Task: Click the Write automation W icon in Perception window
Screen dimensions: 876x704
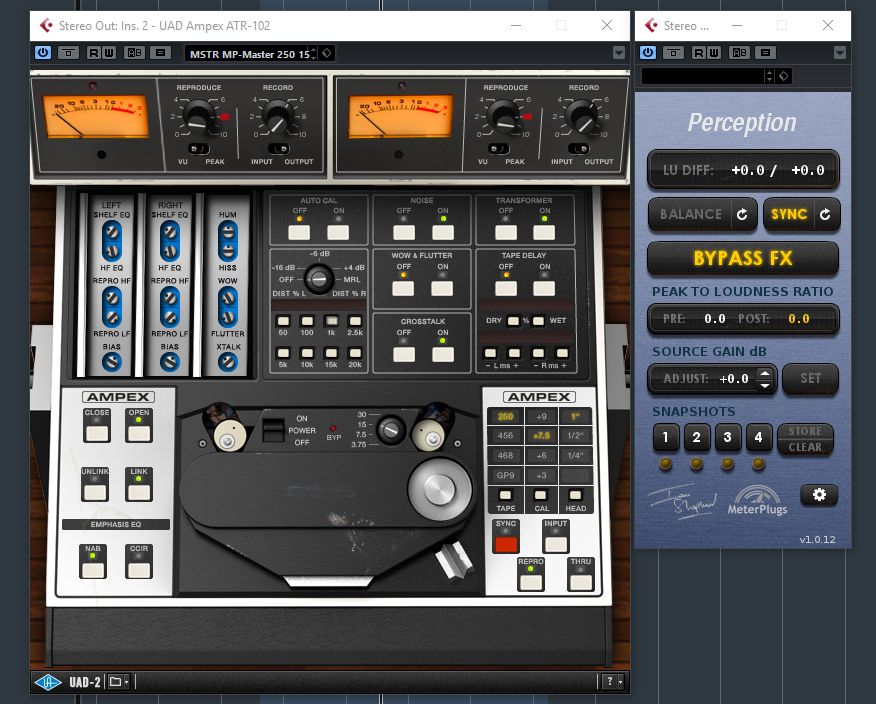Action: tap(713, 53)
